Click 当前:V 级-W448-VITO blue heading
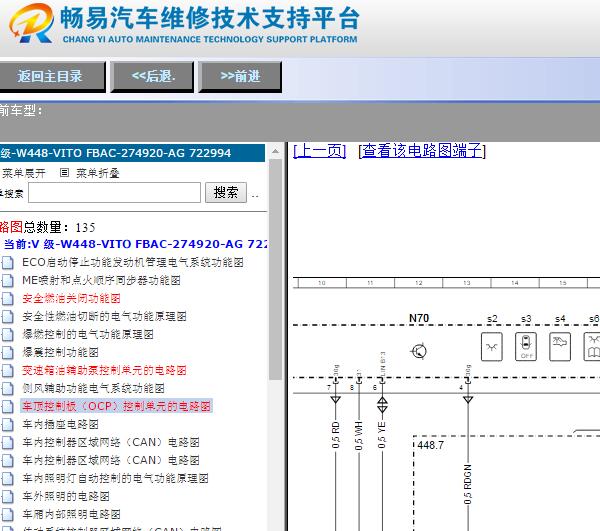Screen dimensions: 600x531 (x=135, y=244)
